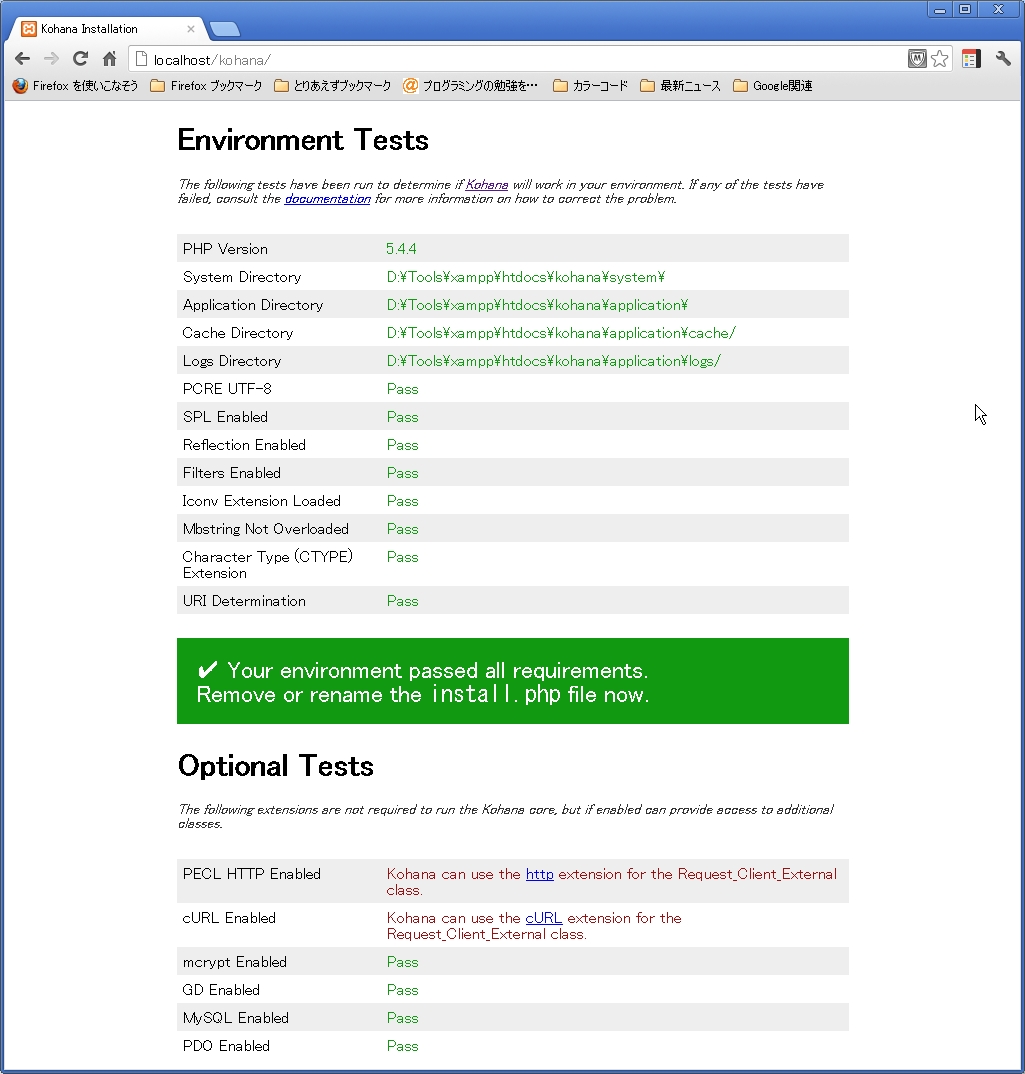Maximize the browser window
1025x1074 pixels.
[965, 10]
